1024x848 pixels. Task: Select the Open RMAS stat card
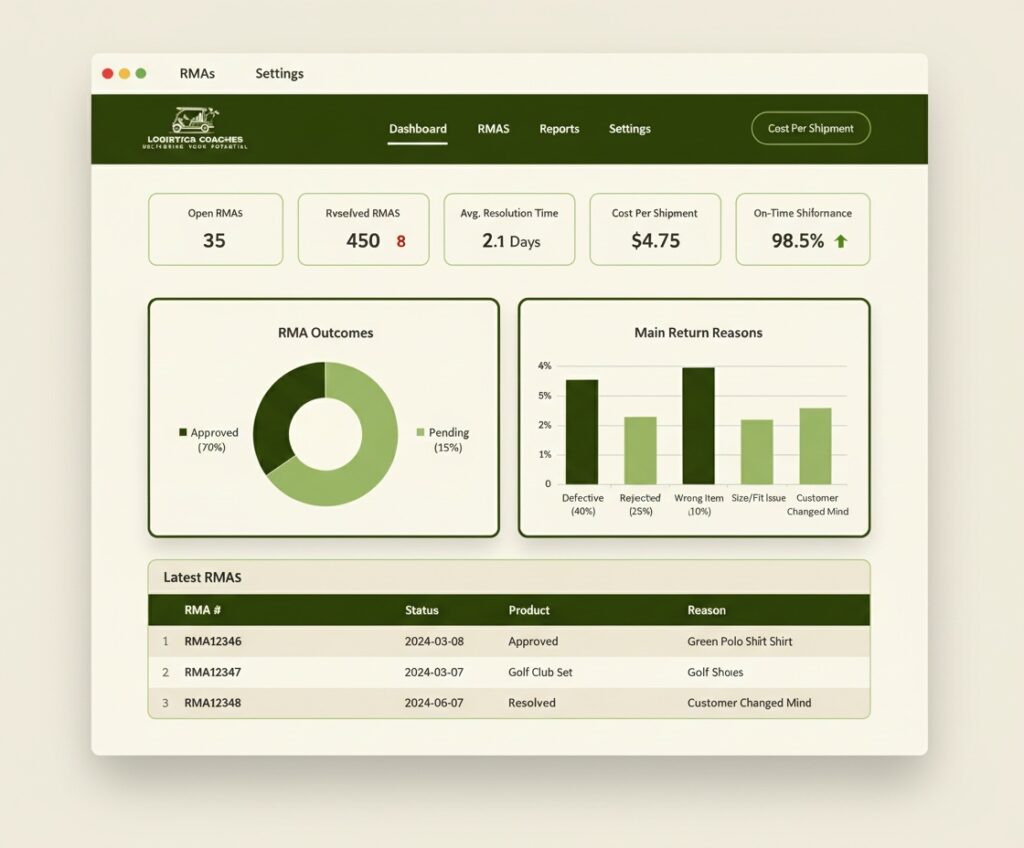point(215,229)
